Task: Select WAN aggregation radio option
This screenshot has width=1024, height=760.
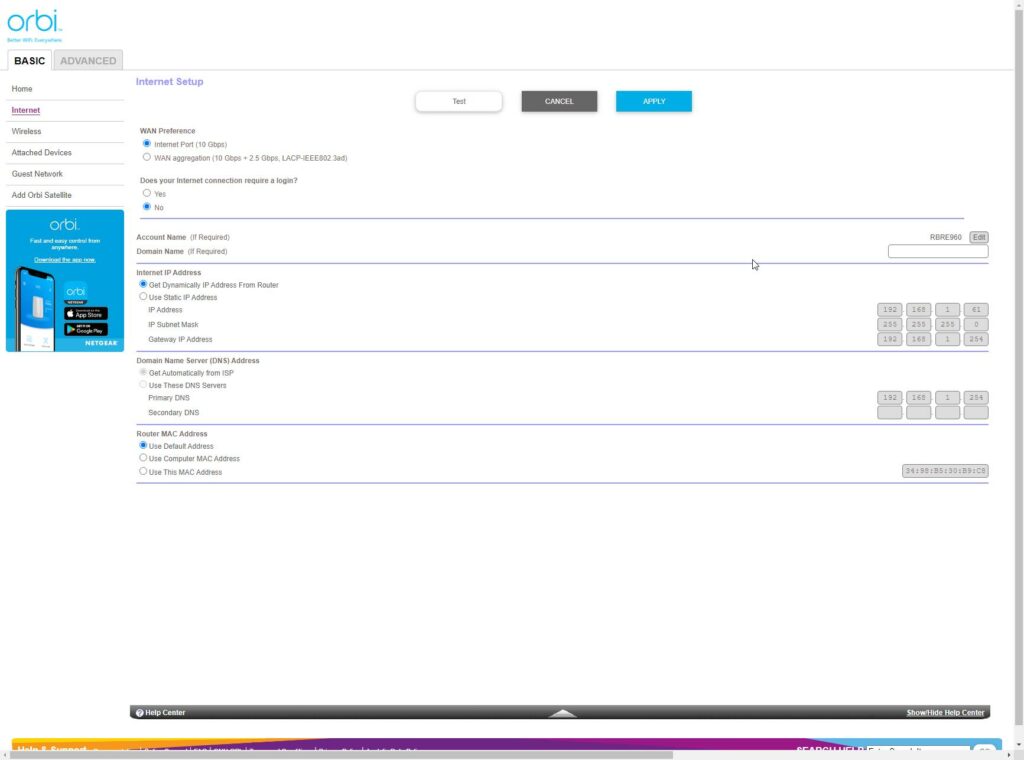Action: tap(147, 157)
